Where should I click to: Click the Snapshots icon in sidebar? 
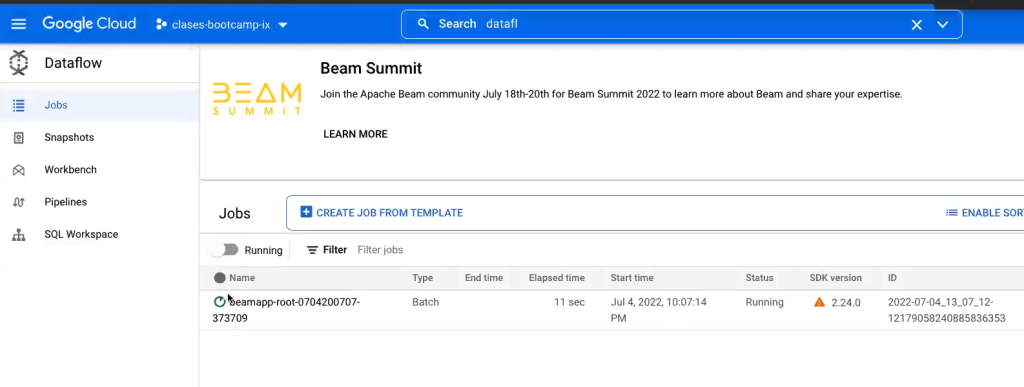point(19,138)
